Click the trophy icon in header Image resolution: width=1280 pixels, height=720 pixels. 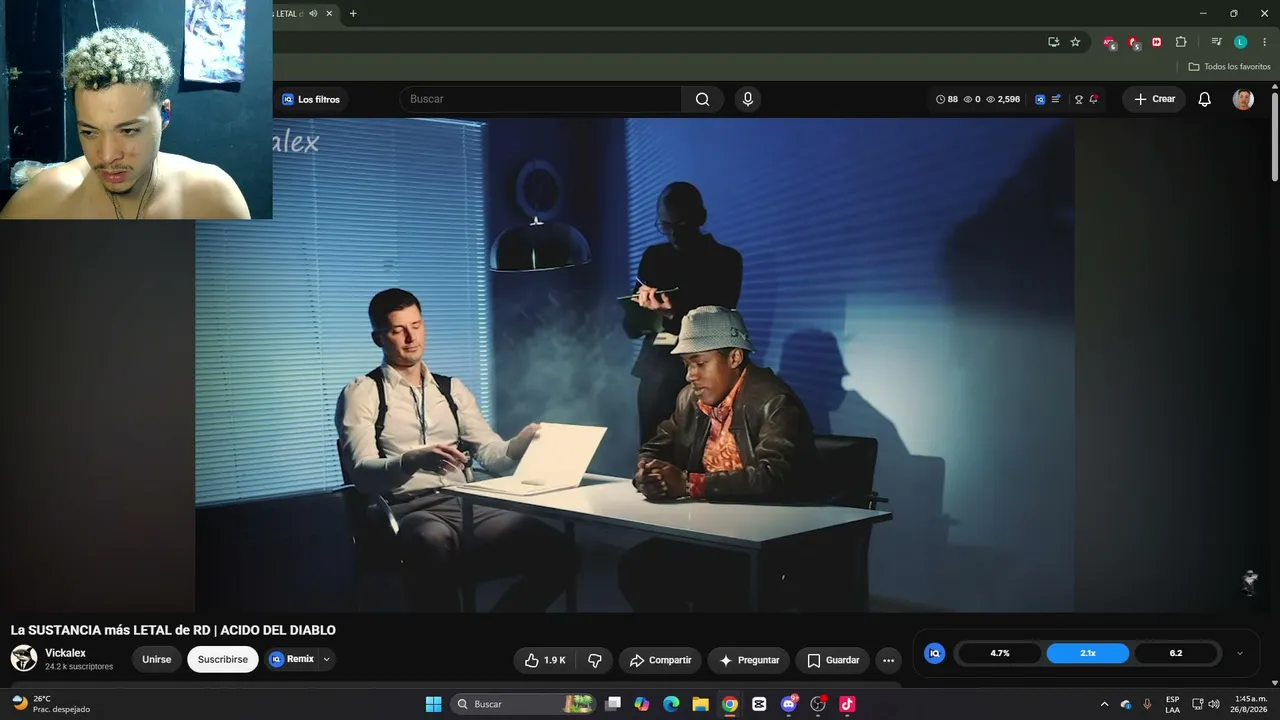[1079, 99]
